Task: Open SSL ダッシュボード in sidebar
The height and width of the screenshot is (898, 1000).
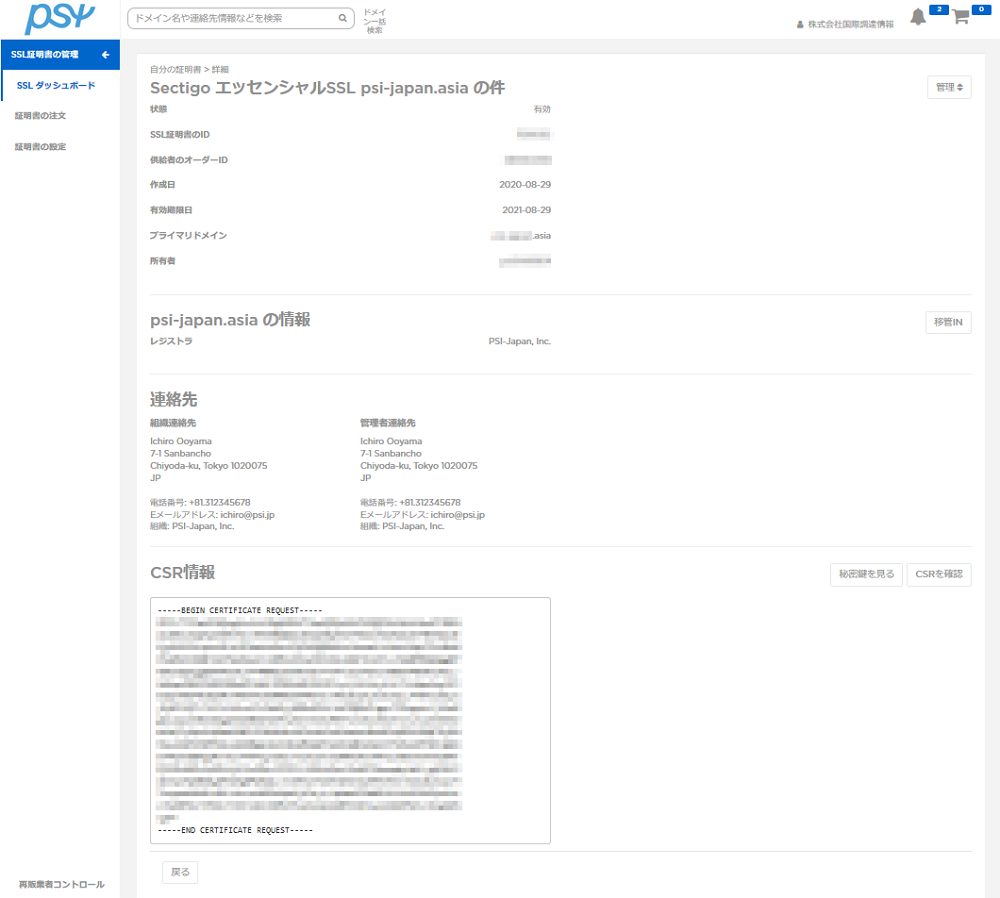Action: point(56,85)
